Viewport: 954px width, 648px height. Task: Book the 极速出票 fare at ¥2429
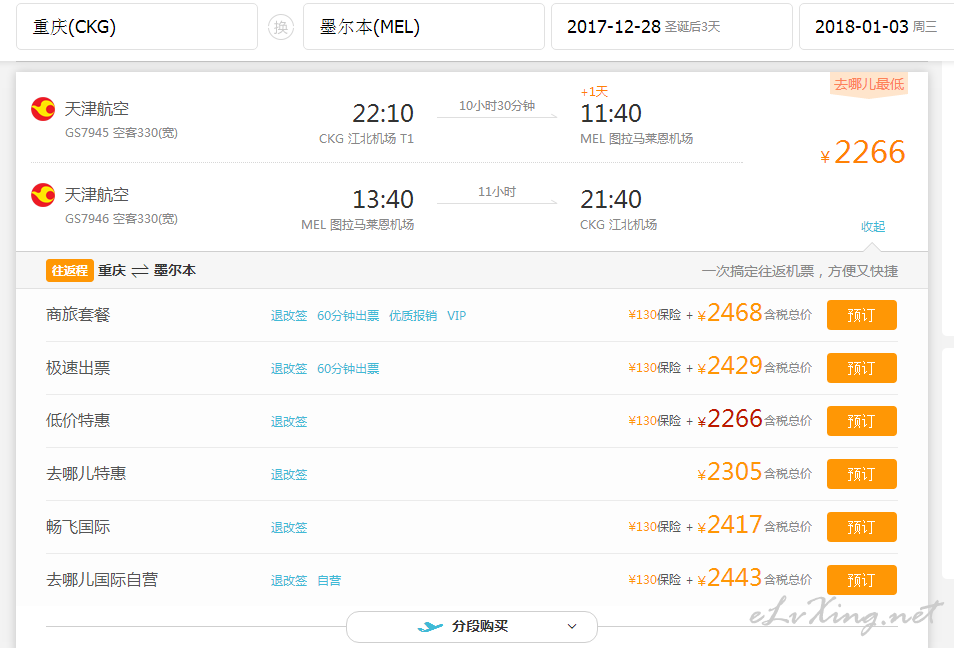point(862,368)
